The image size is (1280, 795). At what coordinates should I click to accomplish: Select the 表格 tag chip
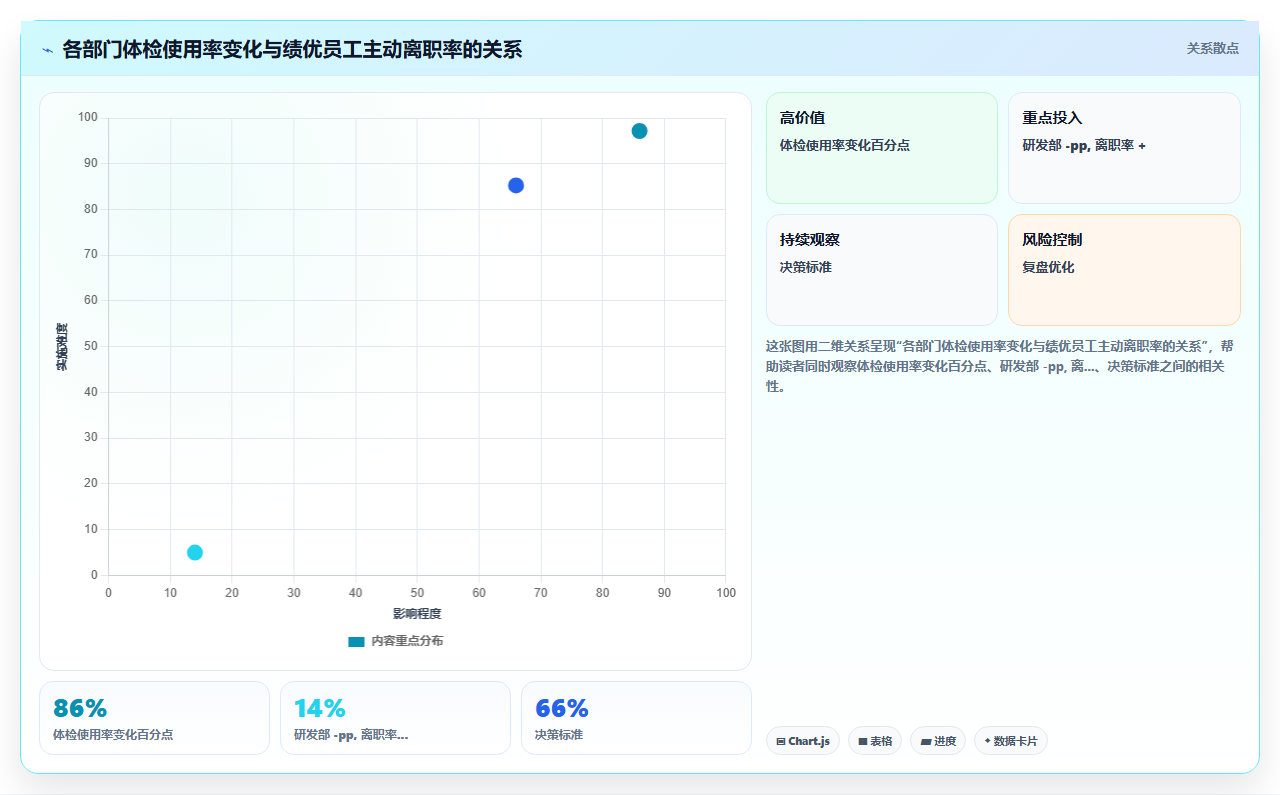pos(875,741)
